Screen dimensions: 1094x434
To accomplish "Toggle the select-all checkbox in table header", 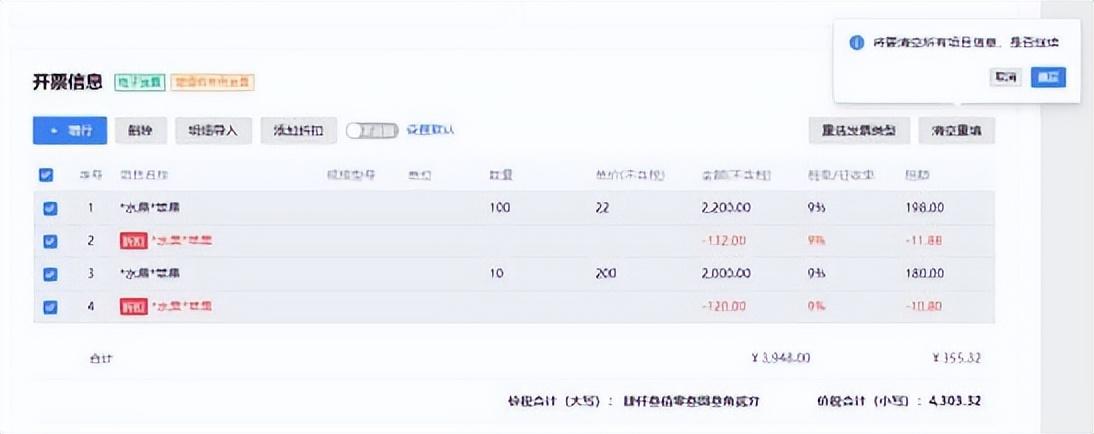I will [x=46, y=175].
